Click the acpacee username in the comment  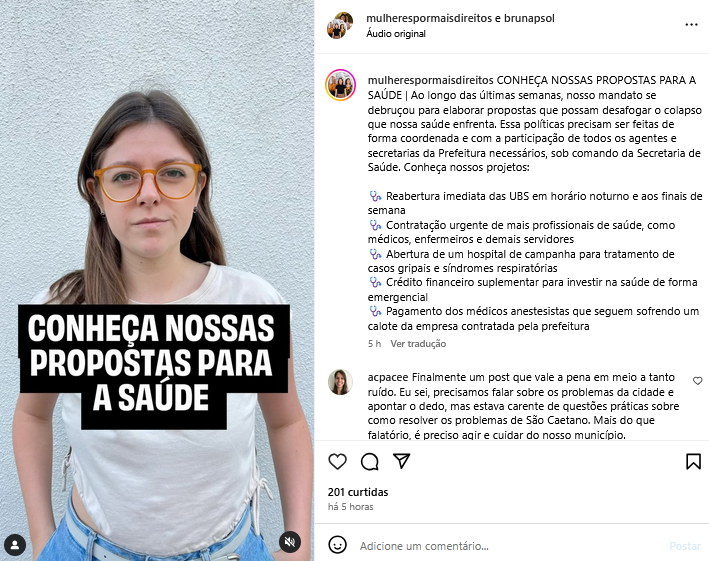pos(388,377)
